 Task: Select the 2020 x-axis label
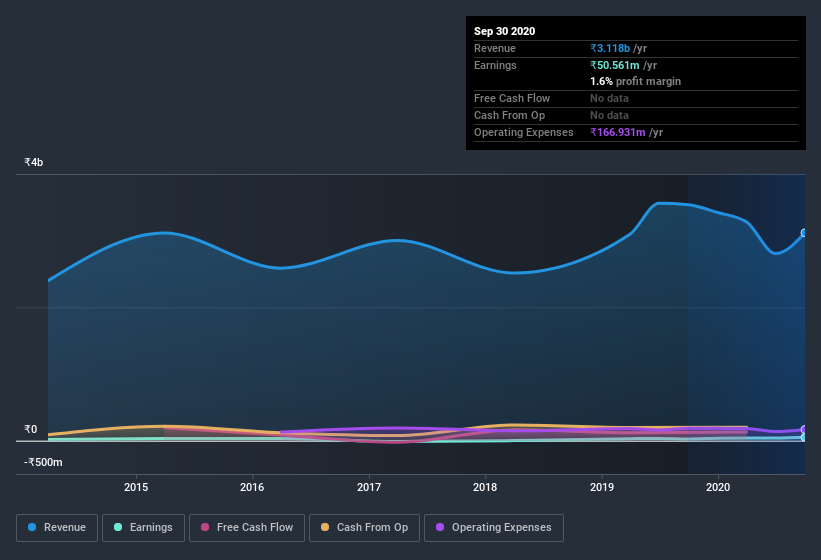click(x=718, y=487)
